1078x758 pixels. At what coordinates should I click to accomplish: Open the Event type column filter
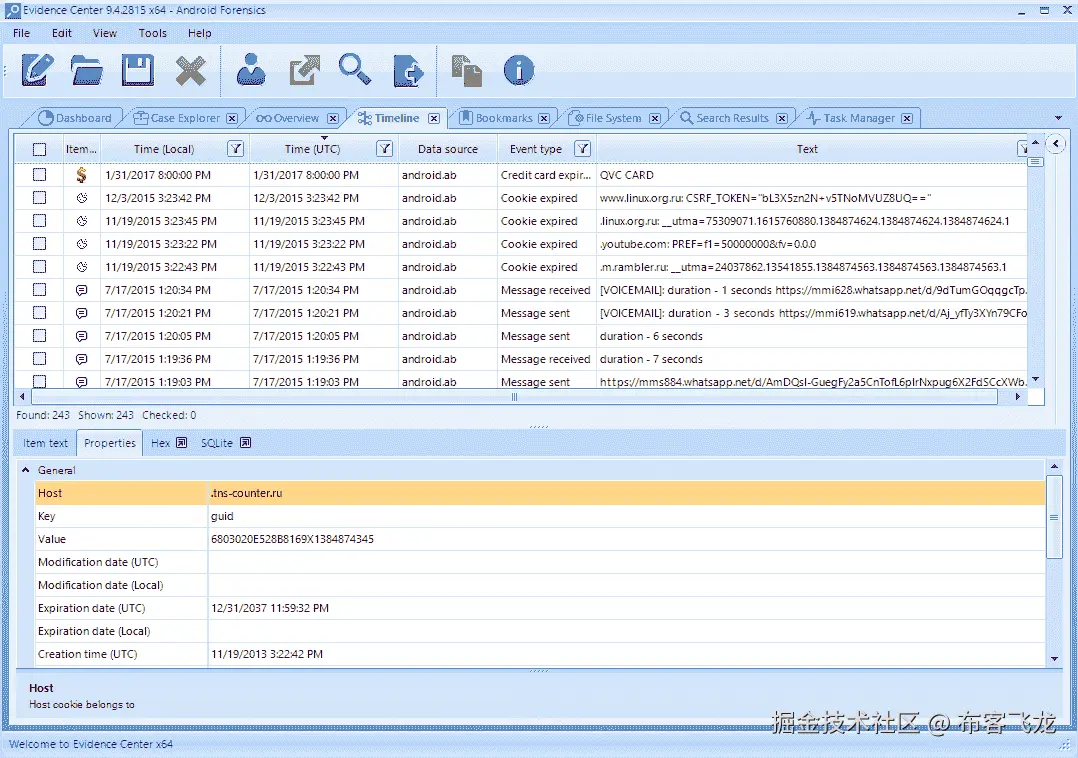pyautogui.click(x=582, y=149)
